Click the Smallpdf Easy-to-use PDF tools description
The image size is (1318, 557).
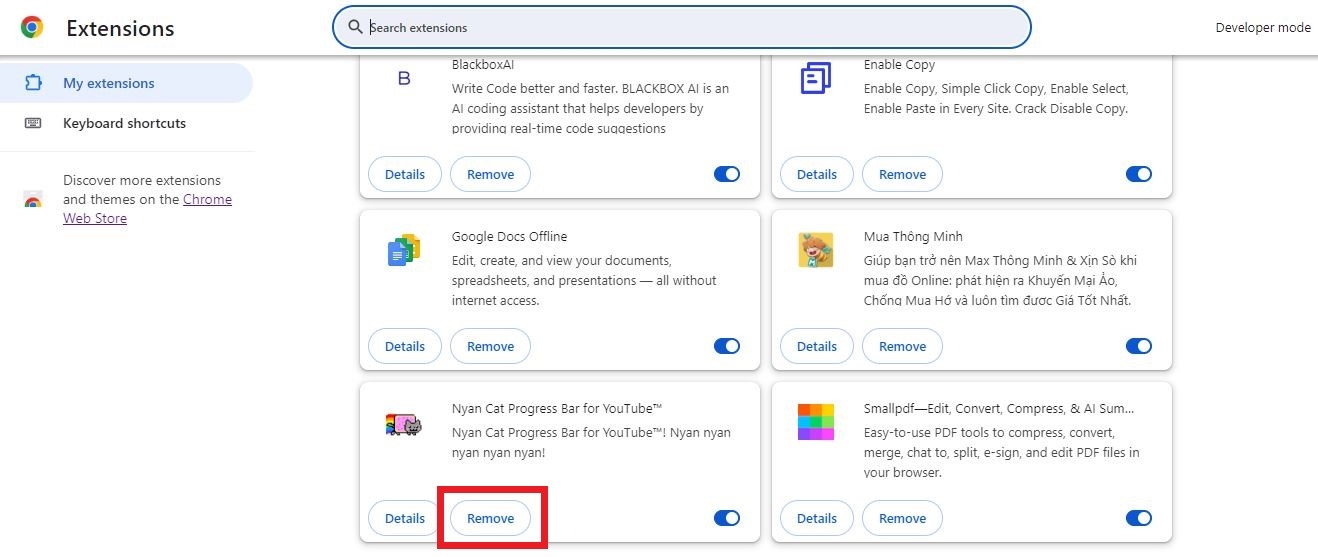click(x=1002, y=452)
